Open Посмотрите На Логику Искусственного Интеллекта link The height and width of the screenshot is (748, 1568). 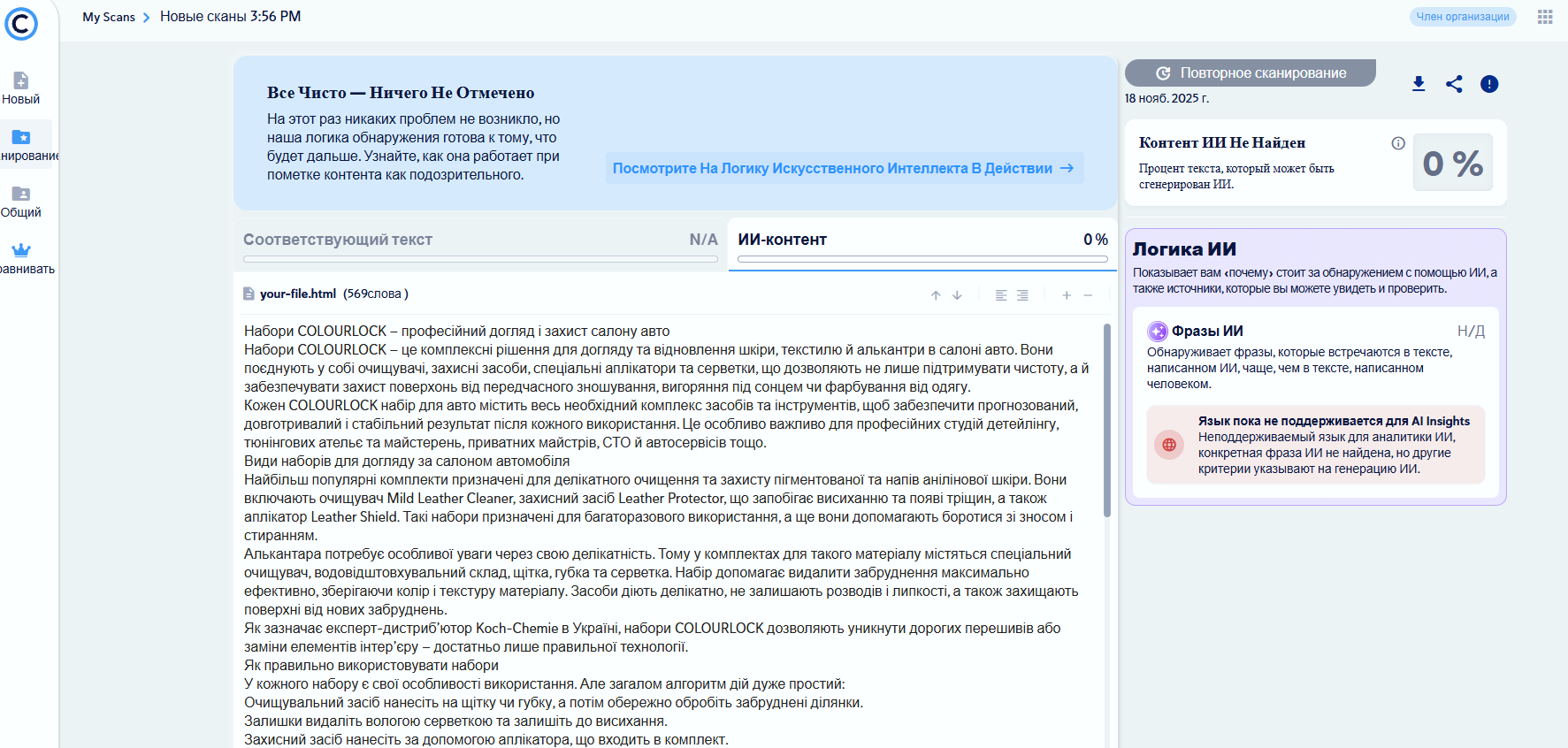[x=844, y=168]
